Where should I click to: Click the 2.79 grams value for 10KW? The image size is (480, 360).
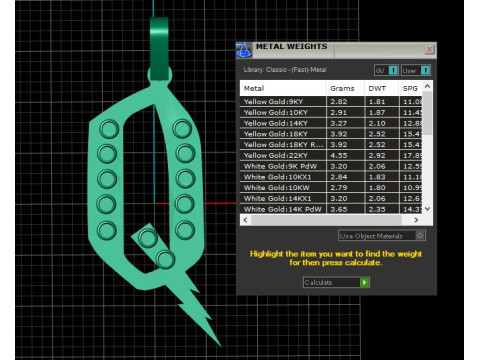pos(339,187)
